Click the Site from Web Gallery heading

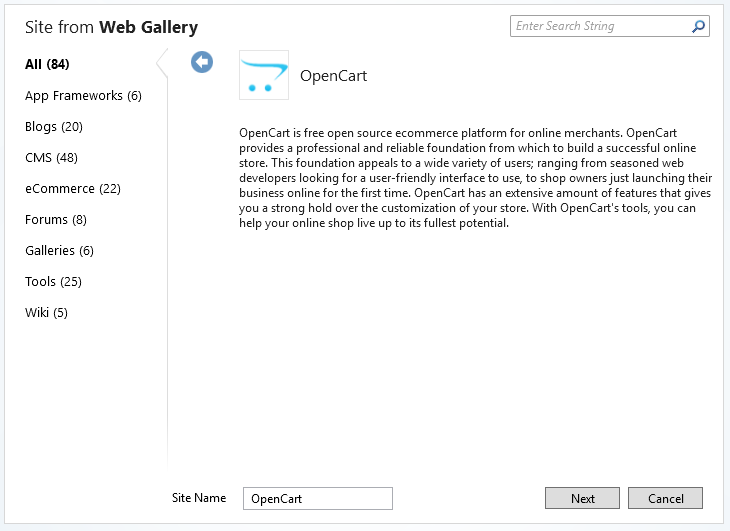112,27
